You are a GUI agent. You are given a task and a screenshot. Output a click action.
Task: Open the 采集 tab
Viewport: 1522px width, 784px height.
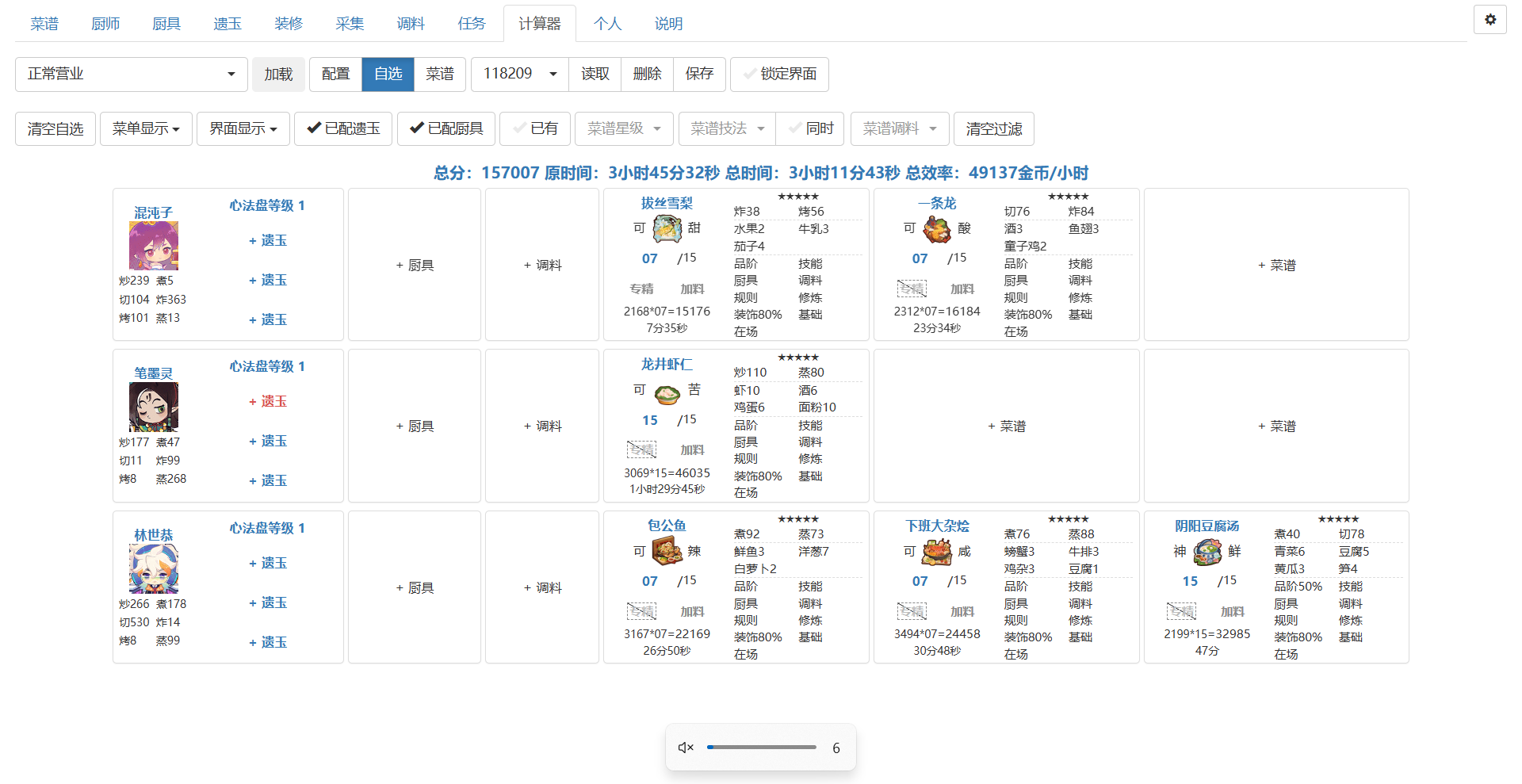pyautogui.click(x=350, y=24)
